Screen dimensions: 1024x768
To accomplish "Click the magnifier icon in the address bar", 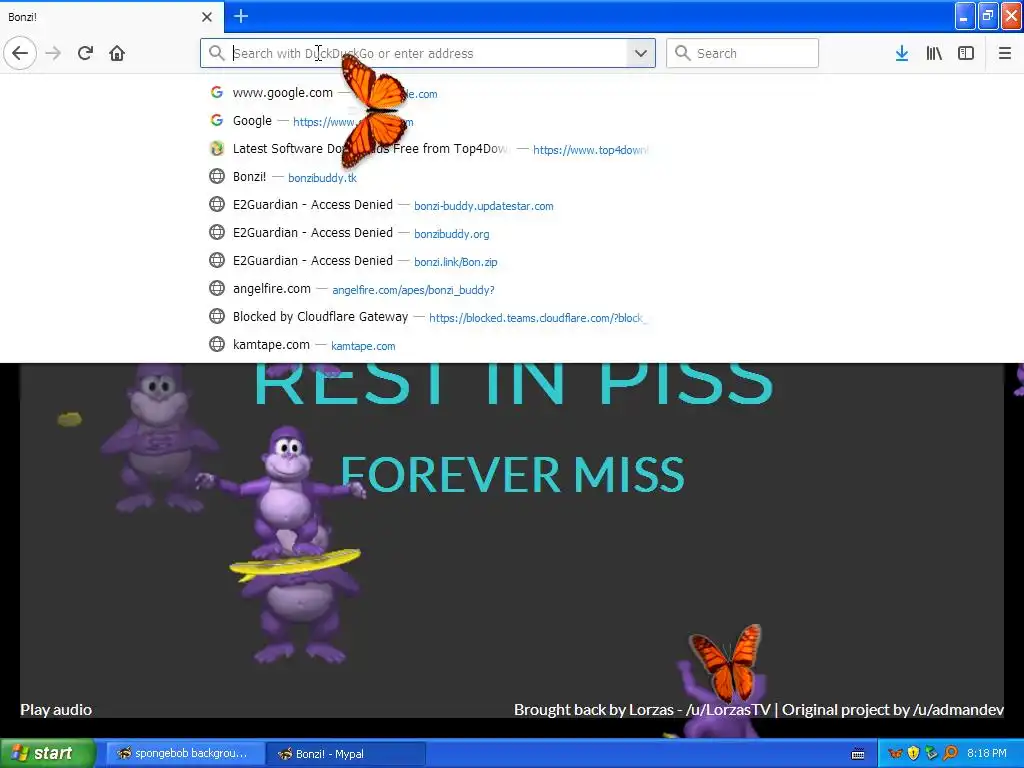I will tap(216, 53).
